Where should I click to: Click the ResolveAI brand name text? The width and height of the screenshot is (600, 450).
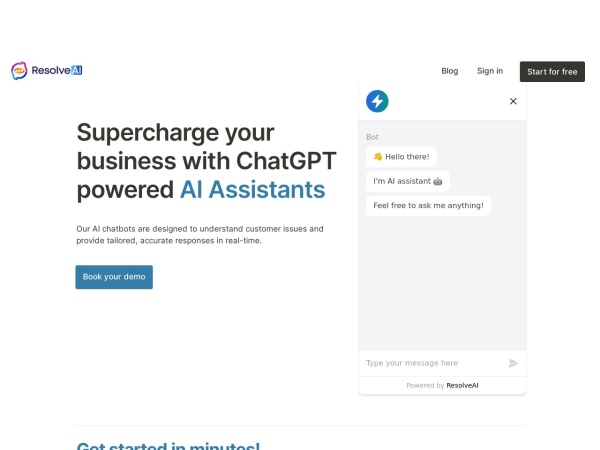click(56, 71)
